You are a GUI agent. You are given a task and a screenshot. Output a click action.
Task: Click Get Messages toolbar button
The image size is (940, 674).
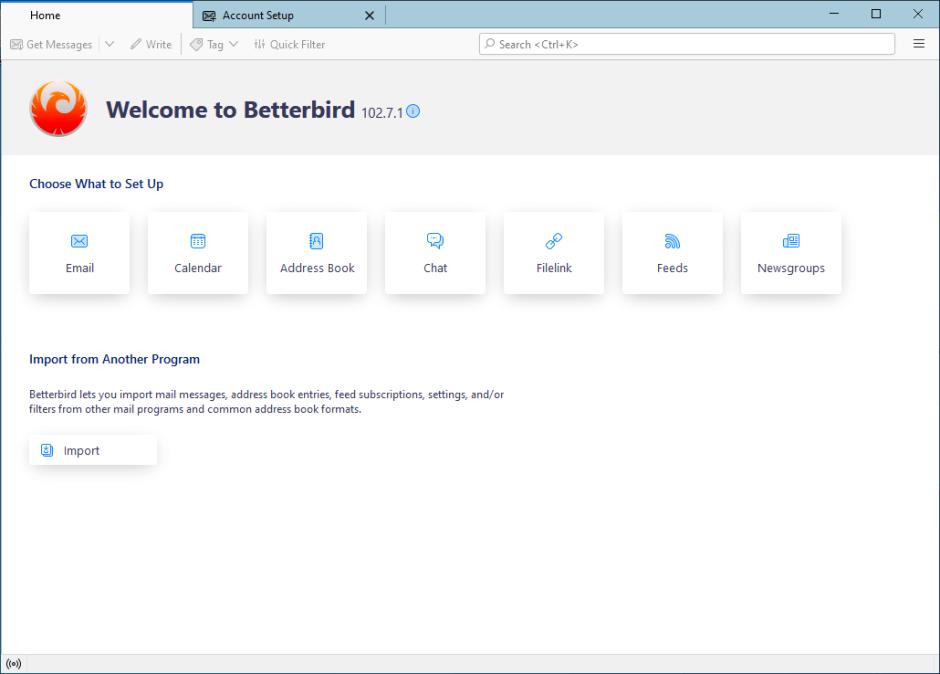[52, 44]
